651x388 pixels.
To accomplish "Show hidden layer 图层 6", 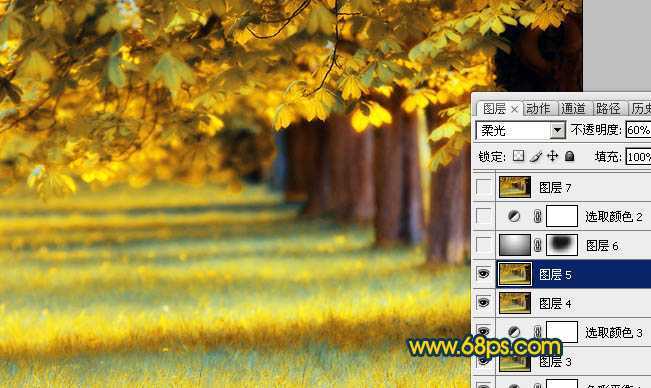I will 483,245.
